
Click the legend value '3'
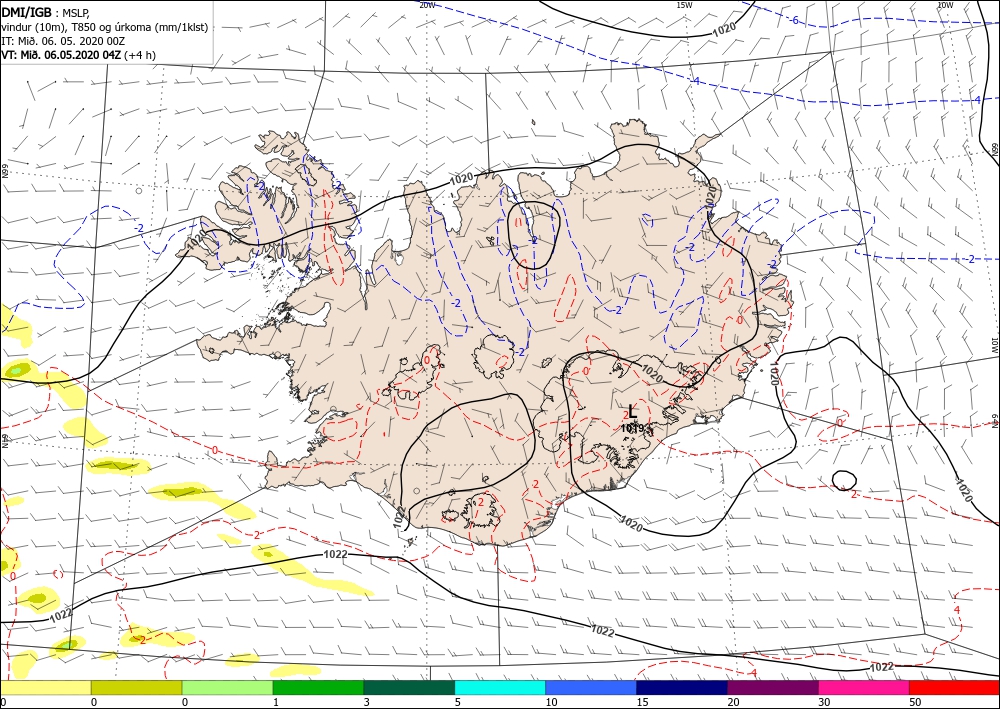[367, 702]
